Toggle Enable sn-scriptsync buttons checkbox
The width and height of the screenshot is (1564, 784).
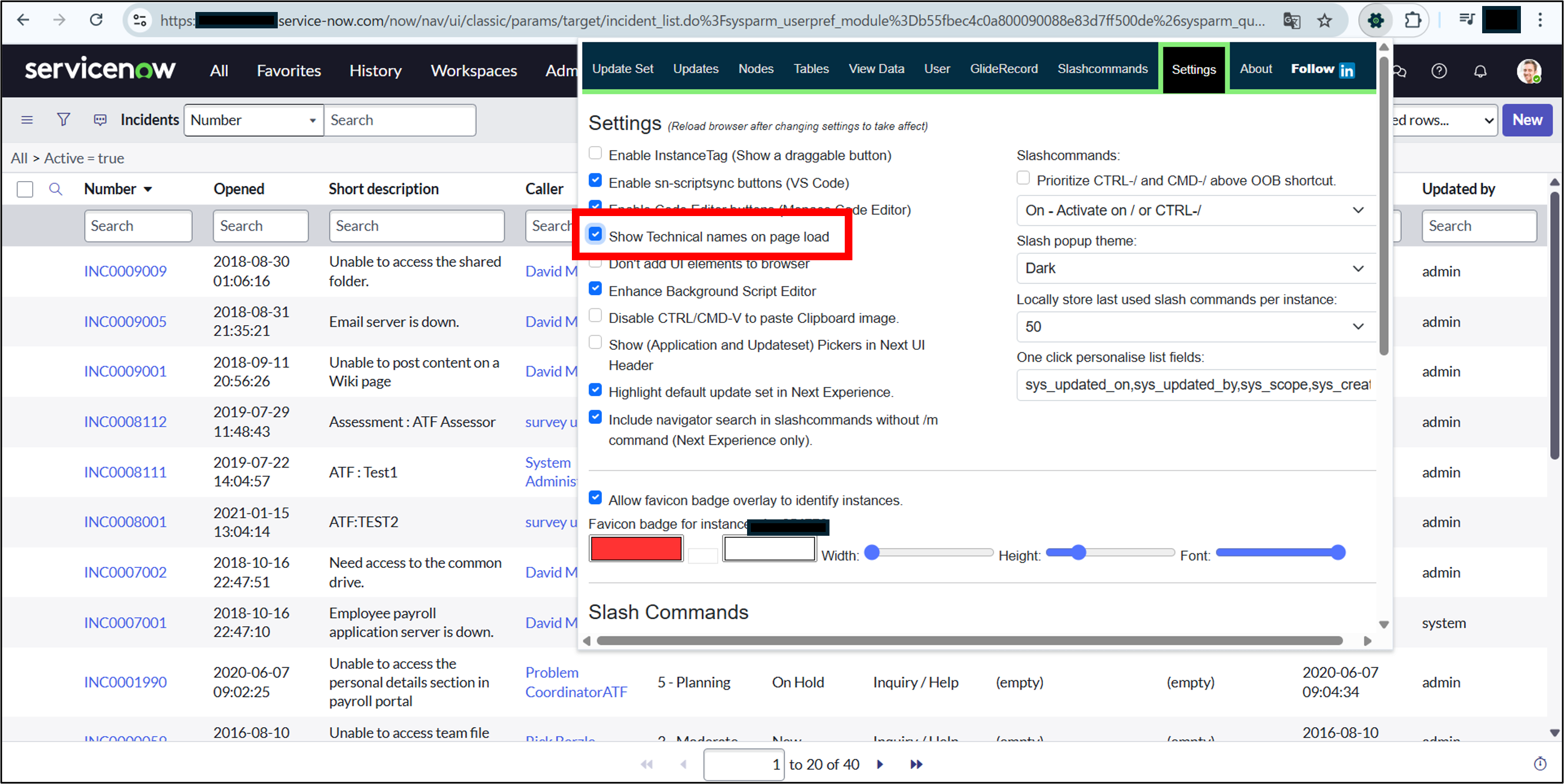[595, 180]
